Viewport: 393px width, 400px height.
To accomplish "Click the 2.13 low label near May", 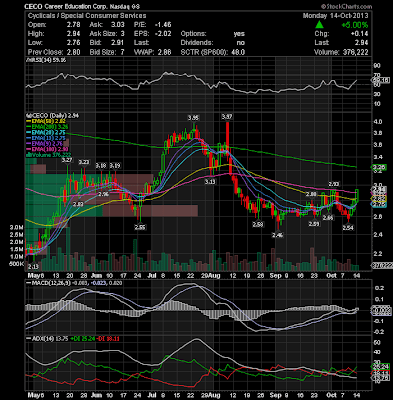I will tap(33, 267).
